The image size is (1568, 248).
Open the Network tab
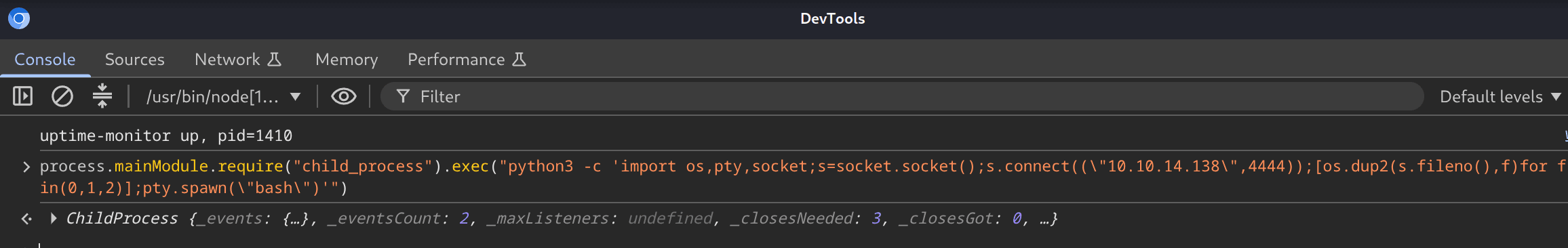237,60
